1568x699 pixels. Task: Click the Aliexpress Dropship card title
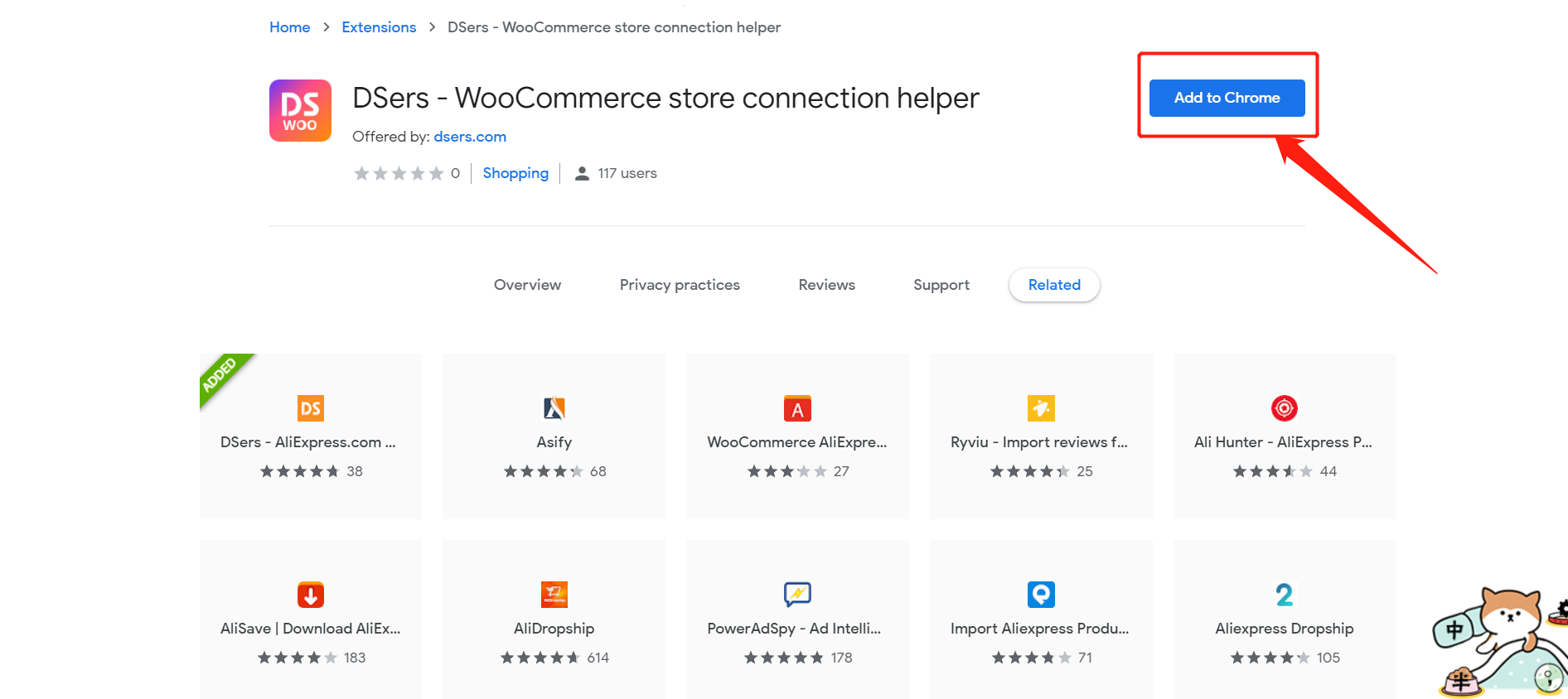point(1285,629)
